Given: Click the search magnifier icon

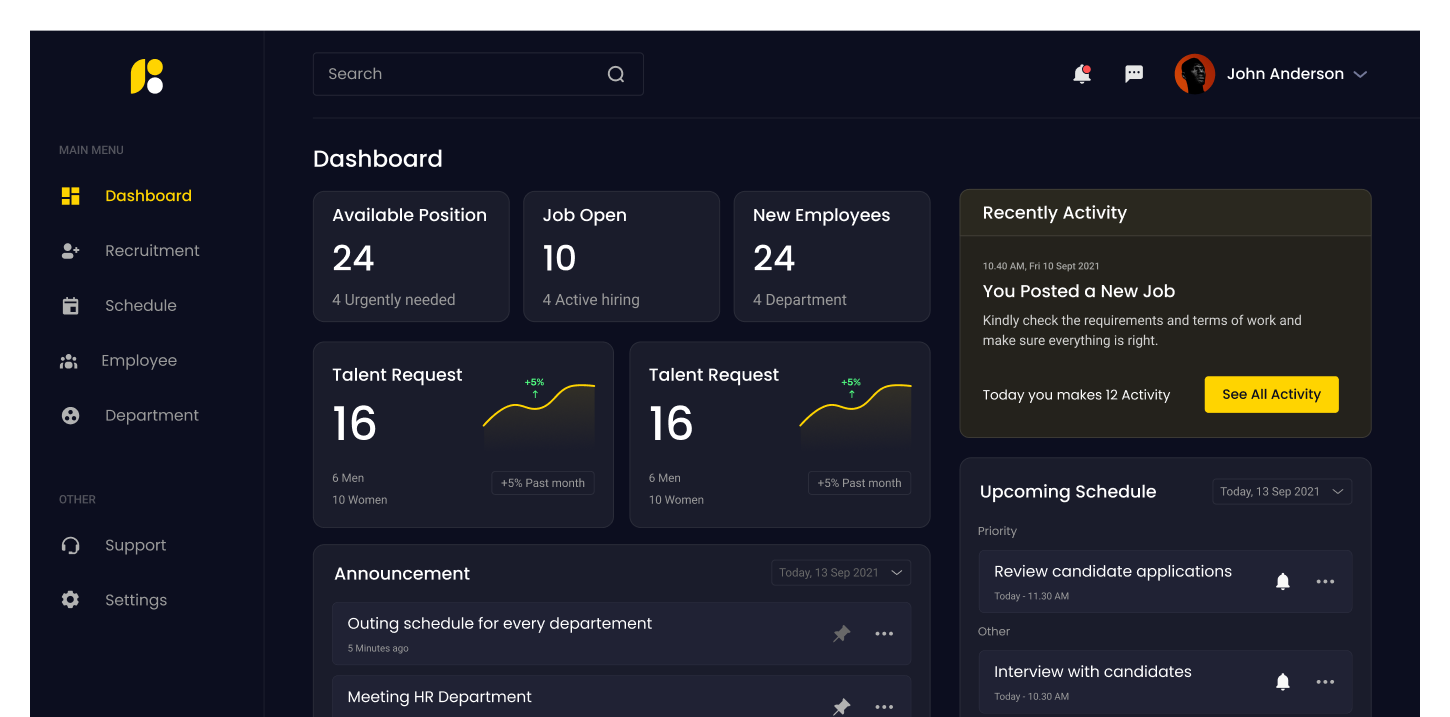Looking at the screenshot, I should click(x=616, y=74).
